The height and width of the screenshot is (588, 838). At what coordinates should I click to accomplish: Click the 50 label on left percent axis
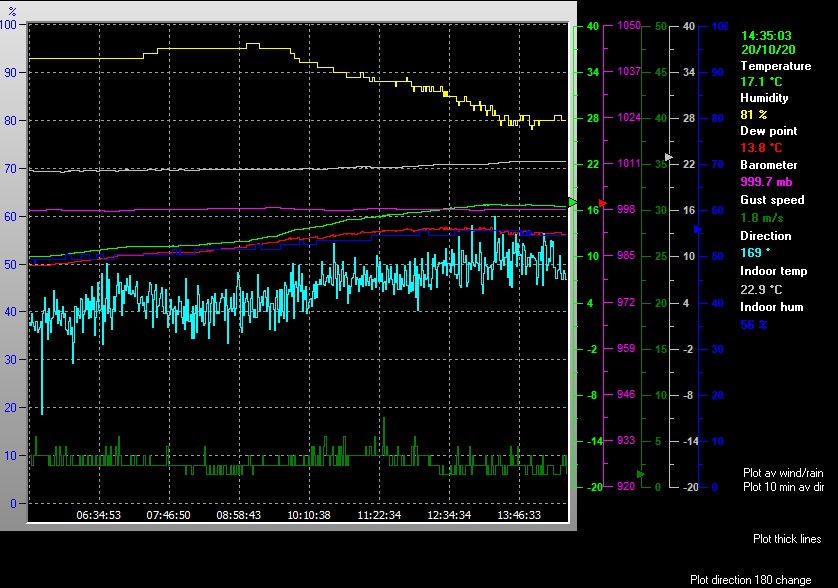[x=11, y=265]
